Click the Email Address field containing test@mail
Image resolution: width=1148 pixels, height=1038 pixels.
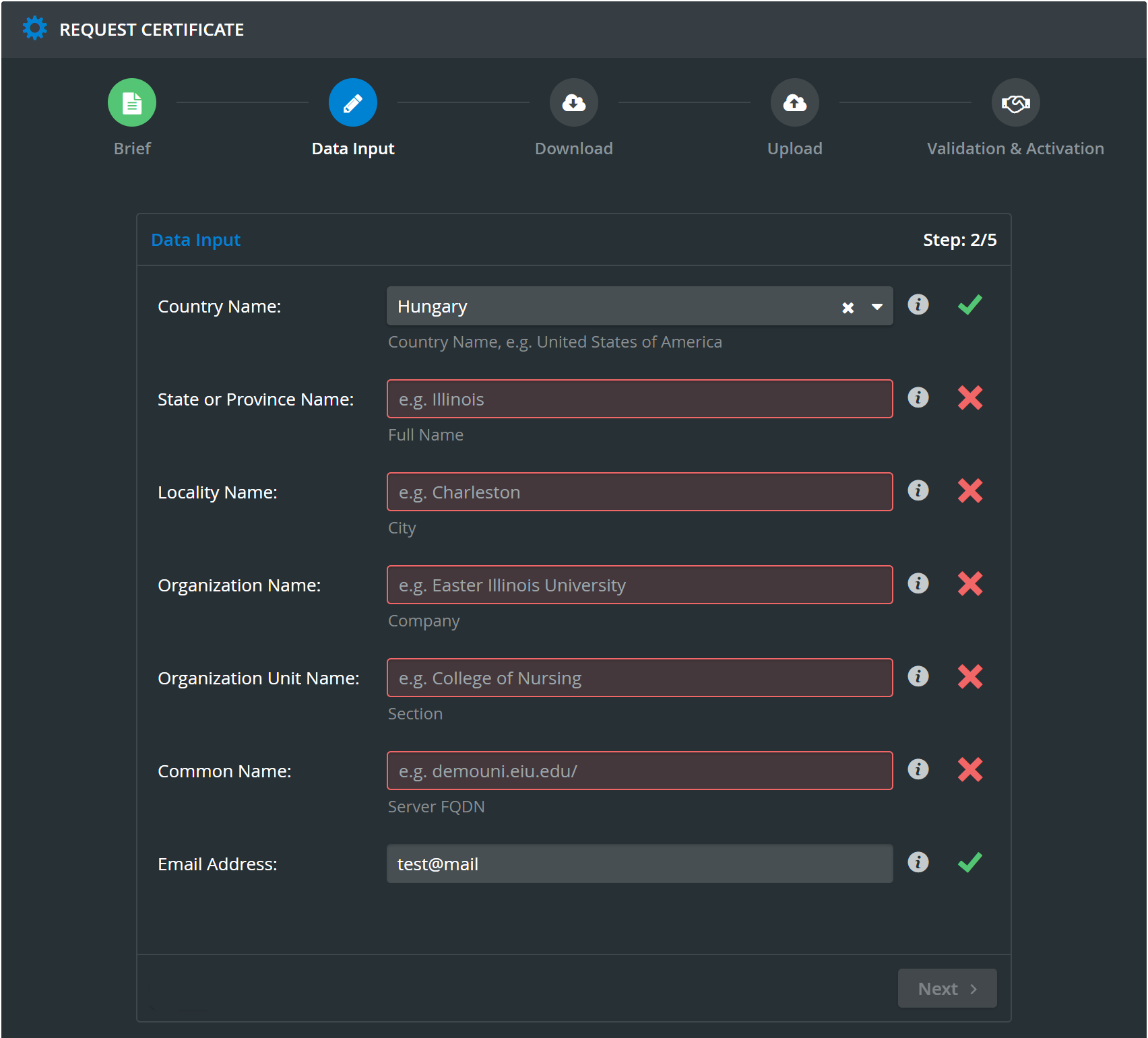[x=640, y=864]
